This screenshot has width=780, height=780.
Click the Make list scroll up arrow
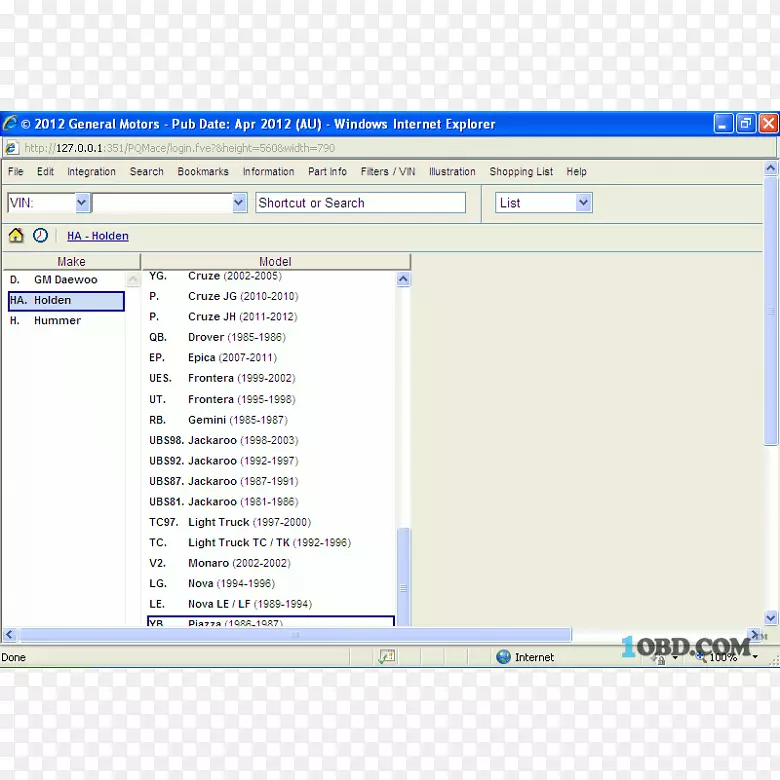click(x=133, y=279)
